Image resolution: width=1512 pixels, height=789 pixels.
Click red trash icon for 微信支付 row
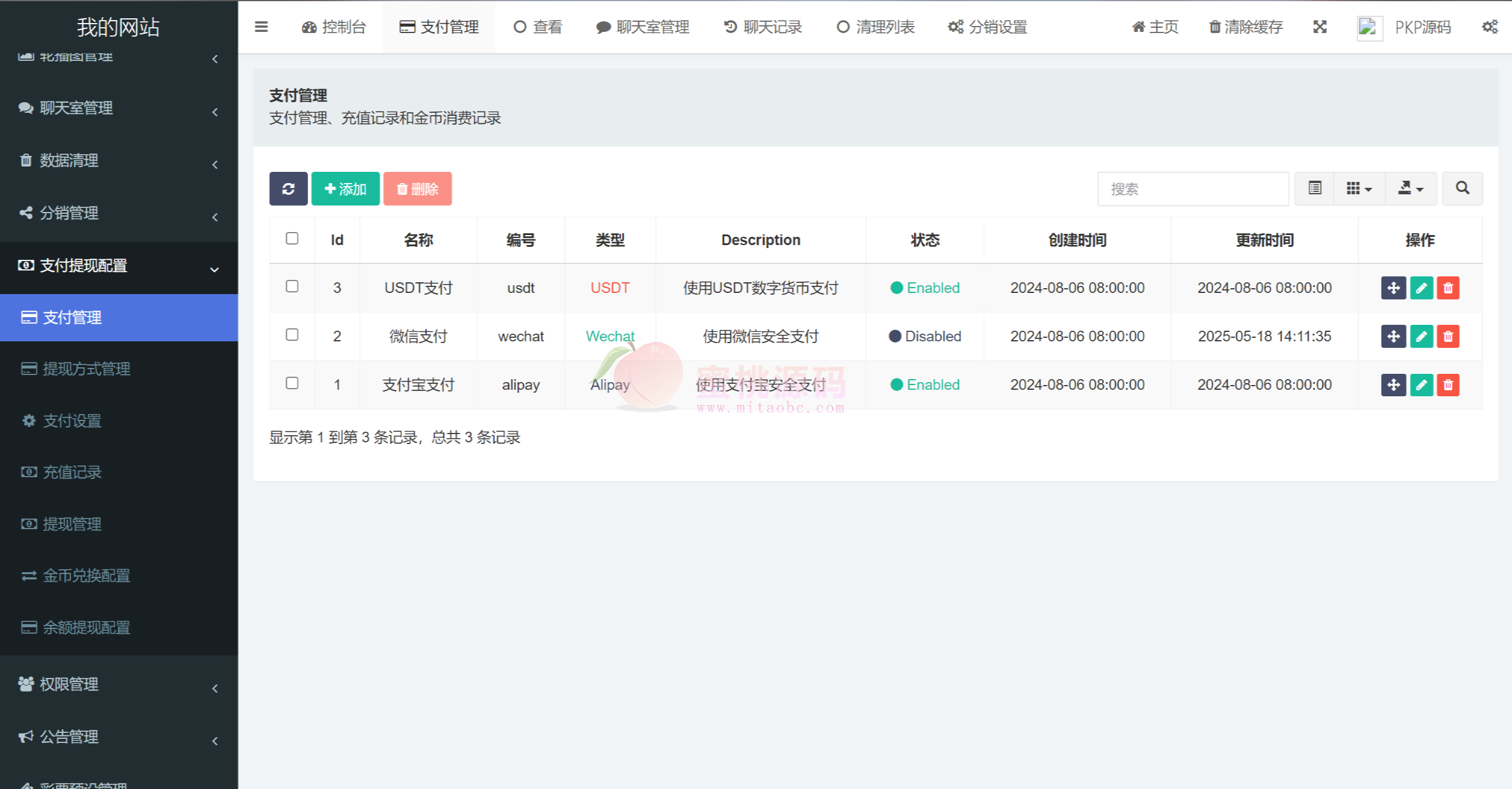(1448, 337)
